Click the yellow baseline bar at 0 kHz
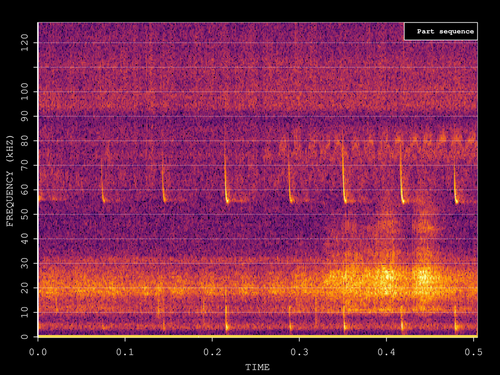 pyautogui.click(x=258, y=336)
